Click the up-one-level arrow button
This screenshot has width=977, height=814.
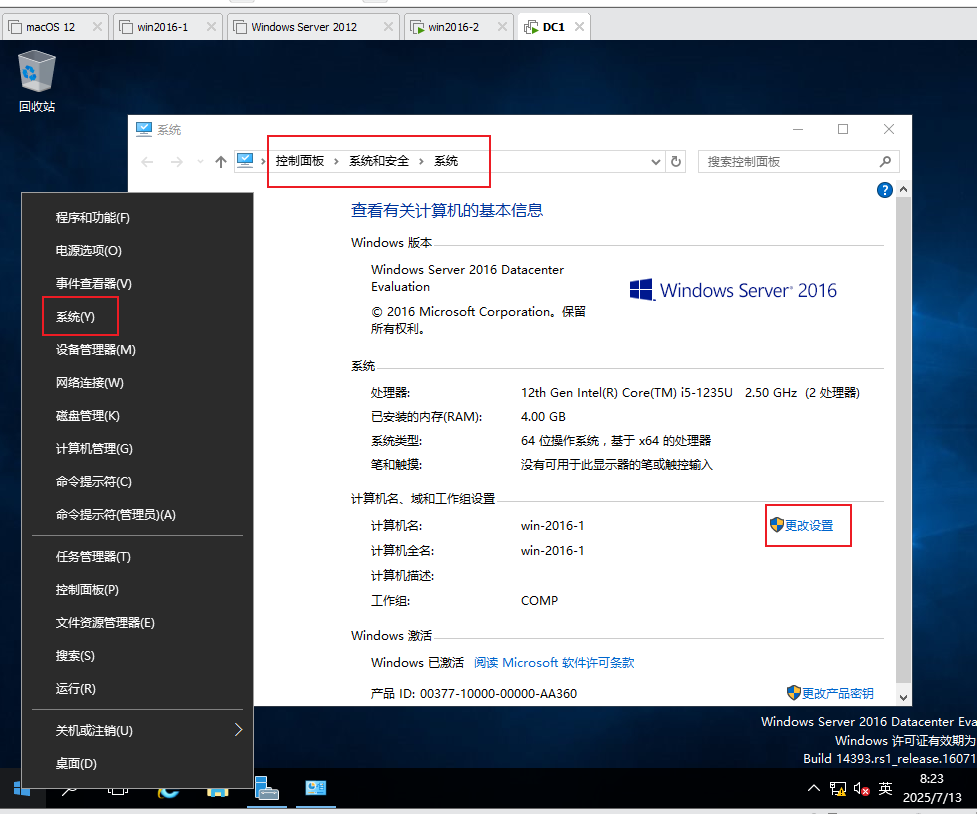coord(221,162)
